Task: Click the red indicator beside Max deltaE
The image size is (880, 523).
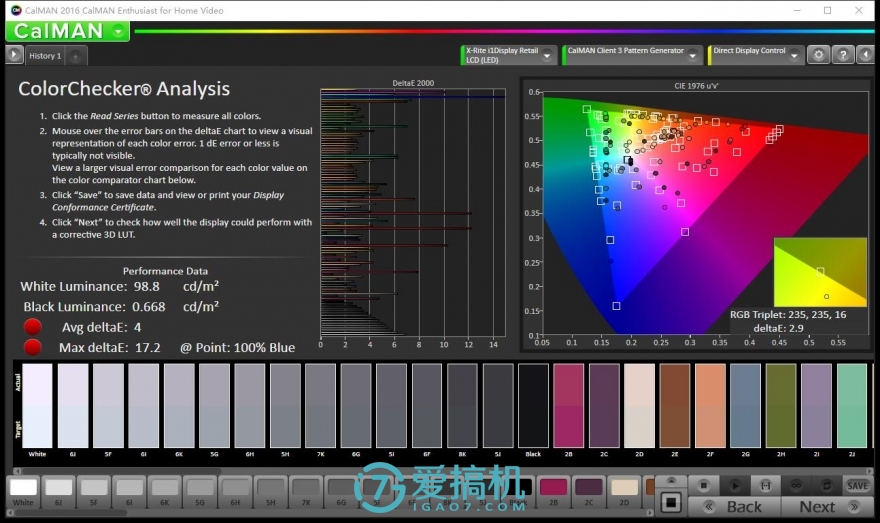Action: click(x=33, y=347)
